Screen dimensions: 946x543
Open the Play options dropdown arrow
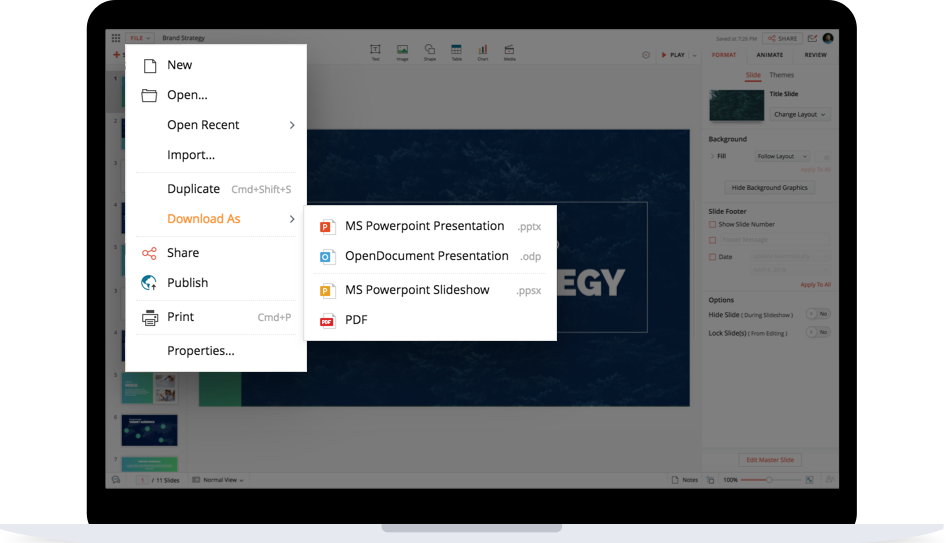(x=694, y=55)
